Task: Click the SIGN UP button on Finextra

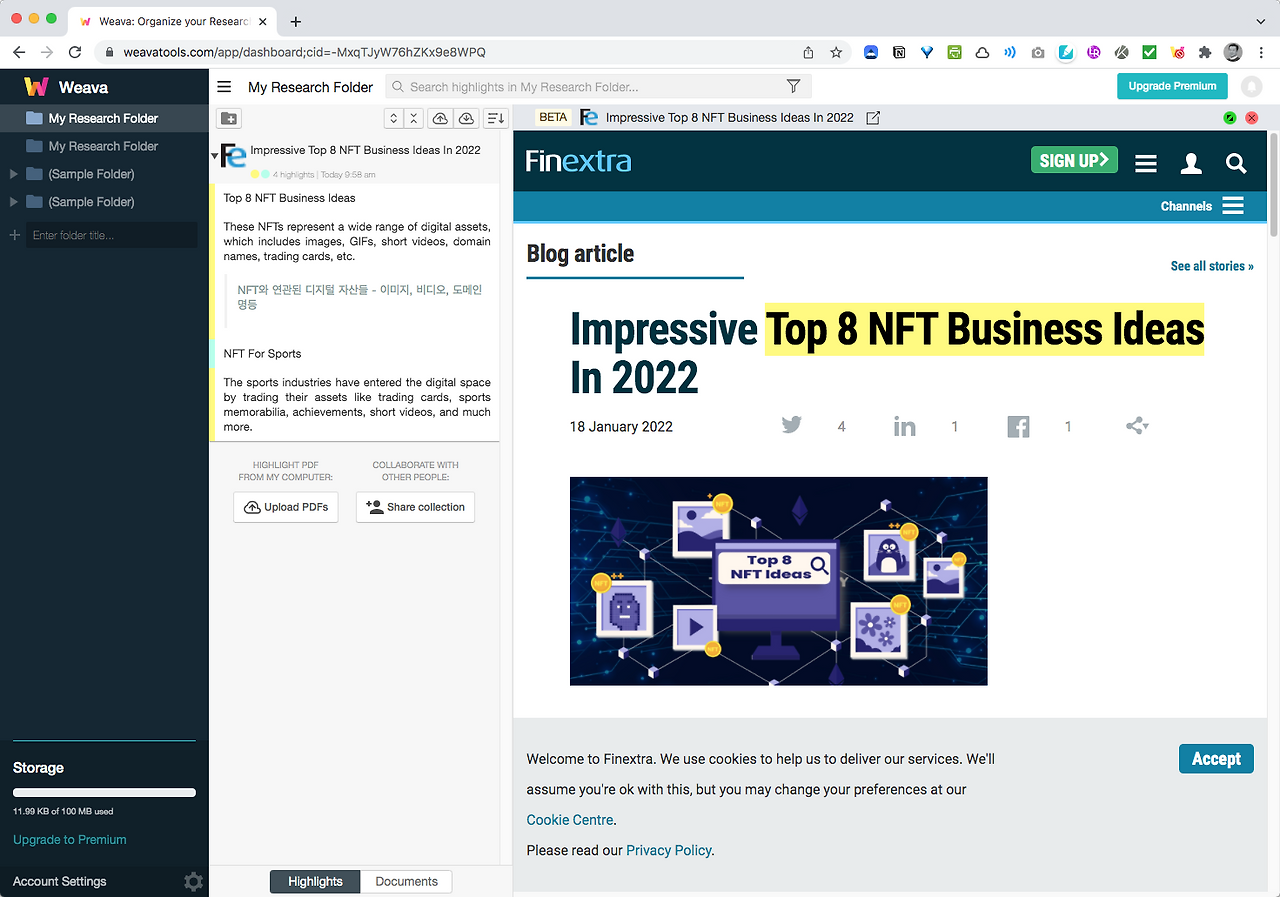Action: [1074, 160]
